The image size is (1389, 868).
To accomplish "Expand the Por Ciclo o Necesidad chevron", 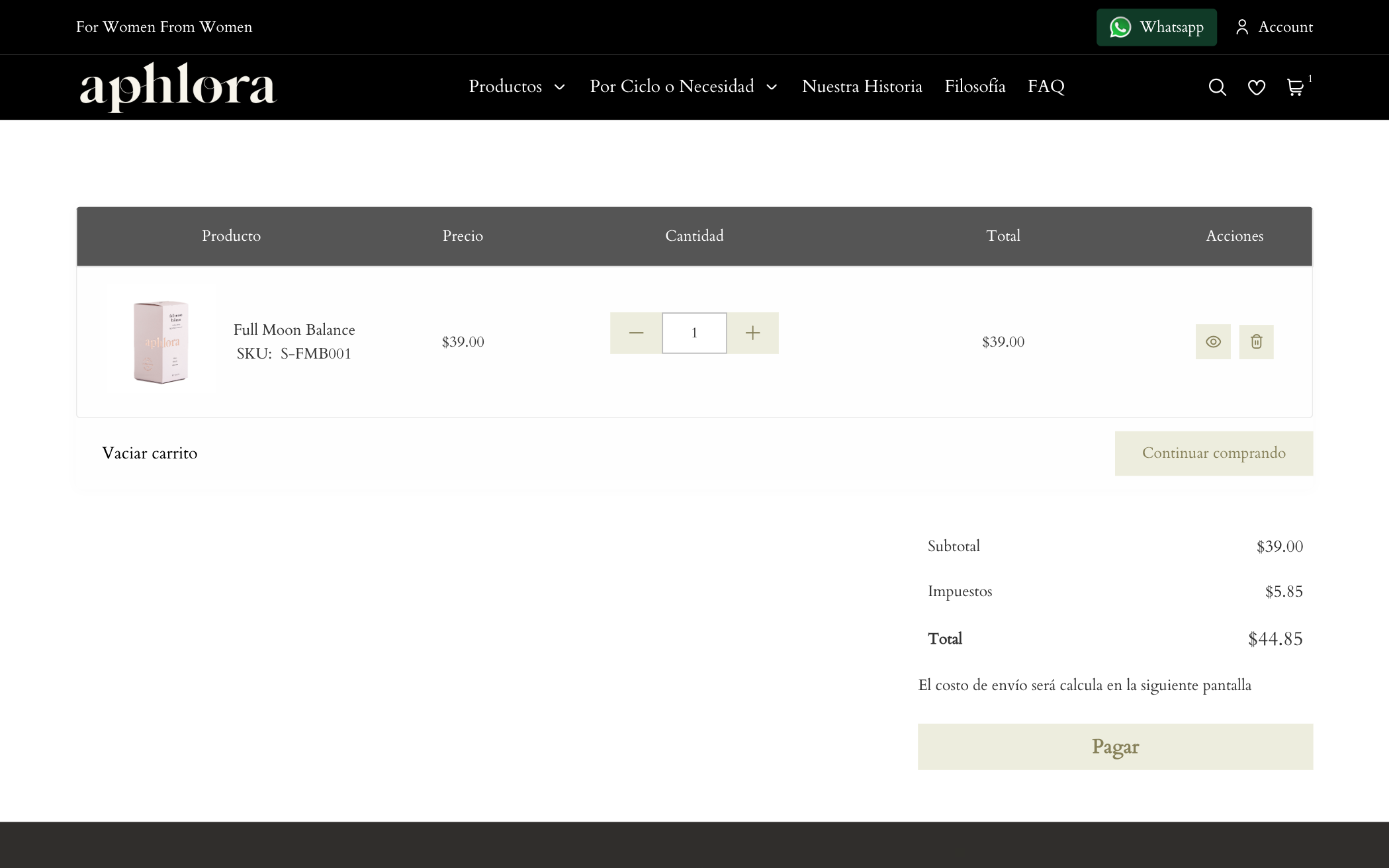I will pos(772,87).
